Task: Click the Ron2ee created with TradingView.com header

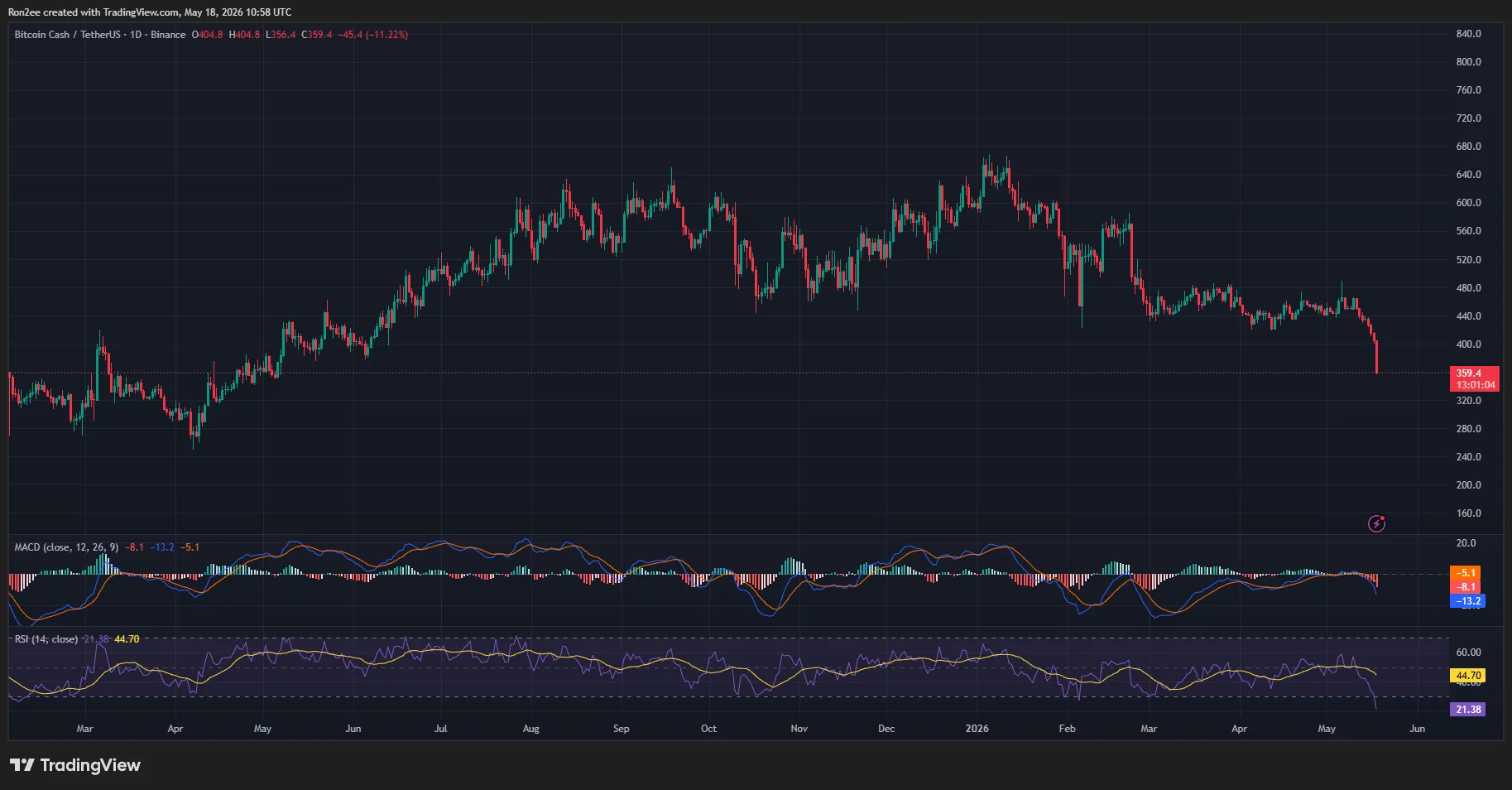Action: pos(150,12)
